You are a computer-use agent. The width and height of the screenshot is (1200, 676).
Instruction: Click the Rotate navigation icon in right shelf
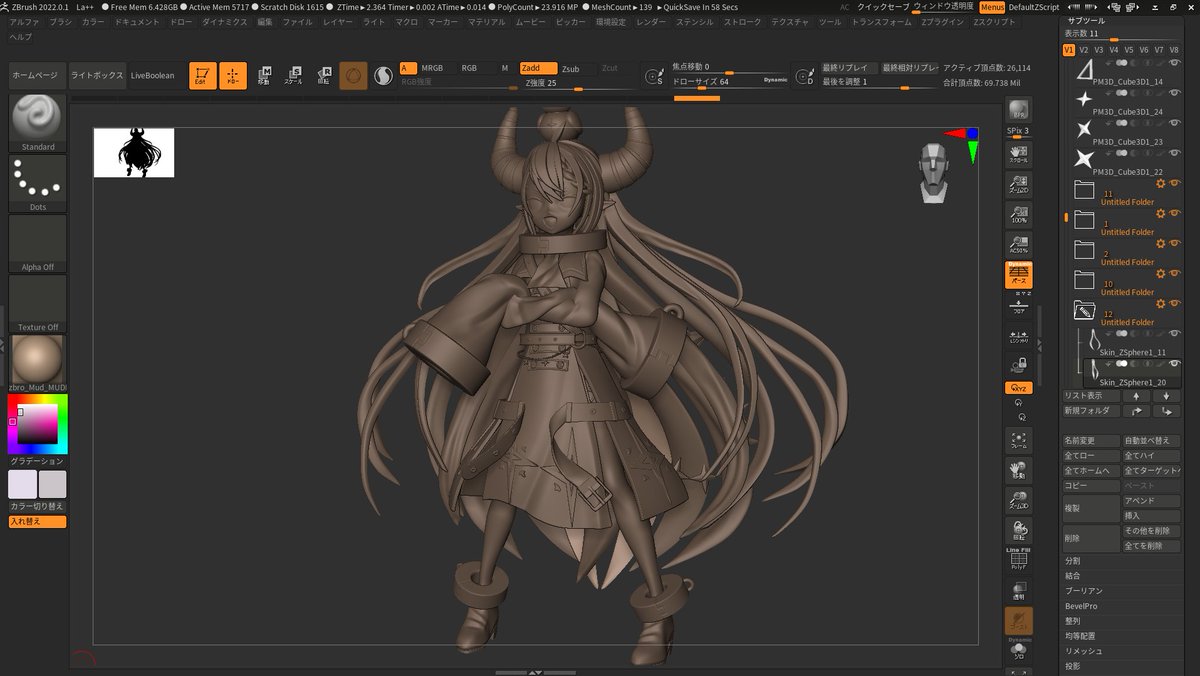tap(1019, 532)
